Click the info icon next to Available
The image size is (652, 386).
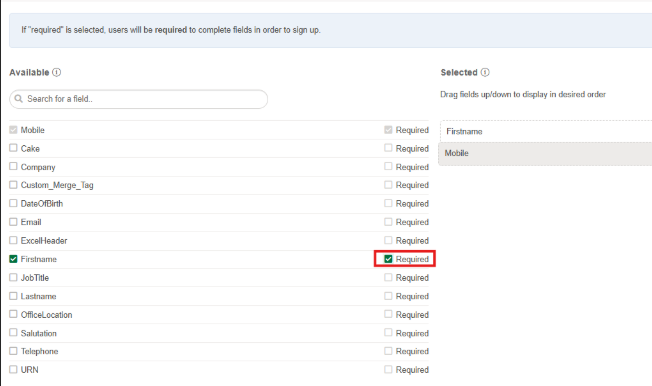(x=57, y=72)
